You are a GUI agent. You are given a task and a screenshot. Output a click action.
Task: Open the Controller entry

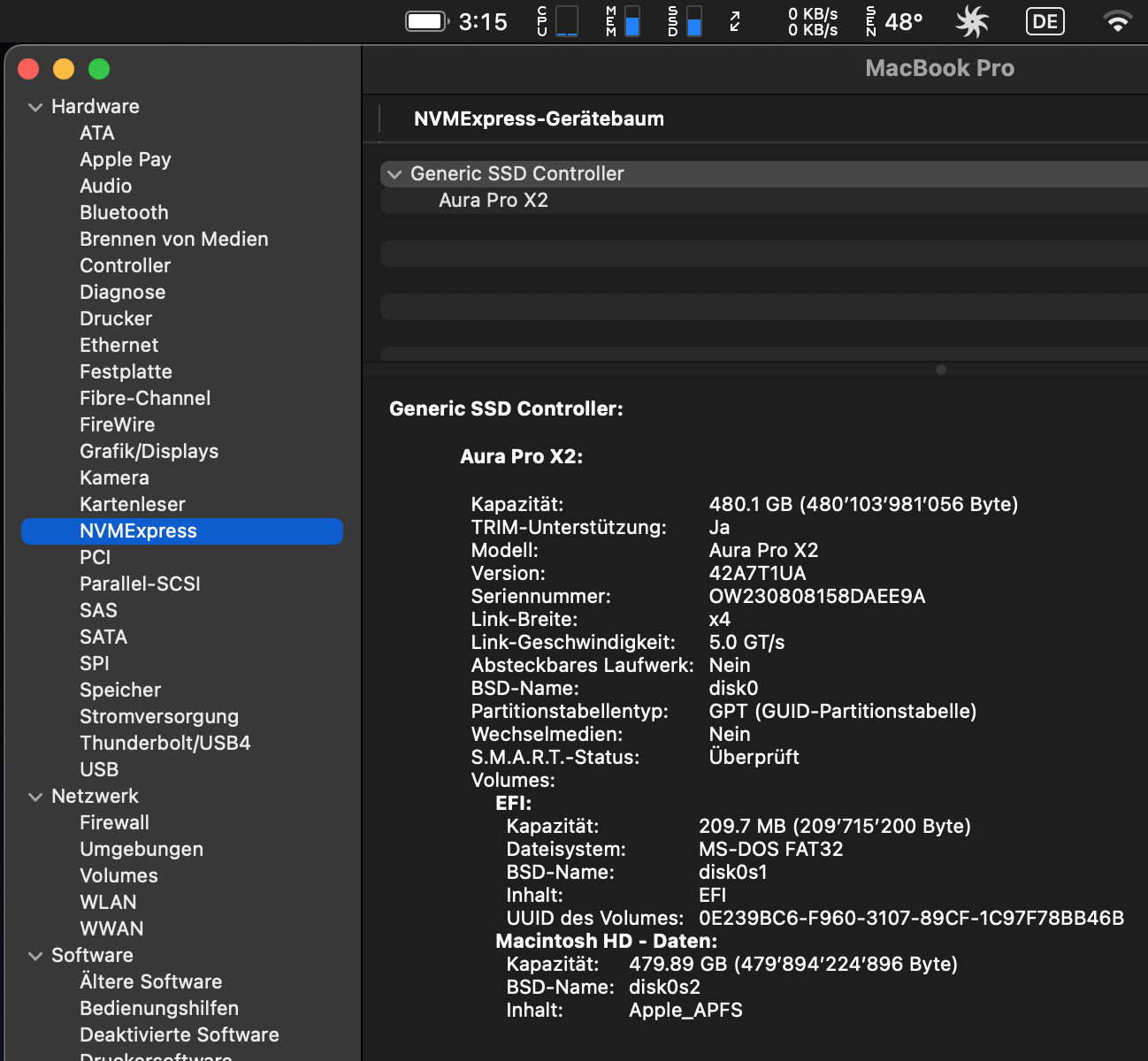click(x=126, y=265)
